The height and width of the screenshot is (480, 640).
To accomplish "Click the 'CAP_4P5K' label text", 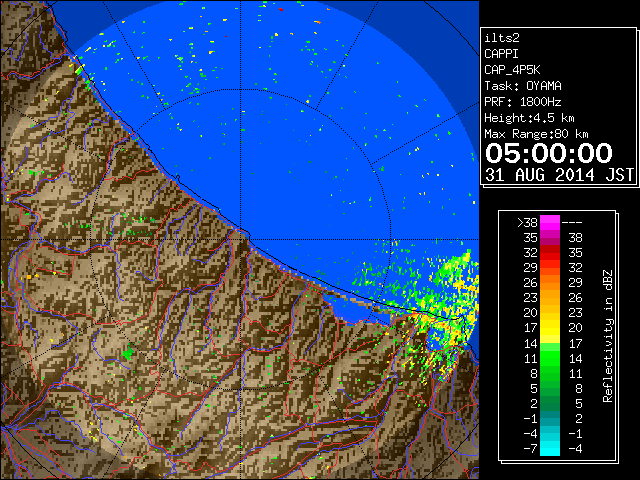I will [x=512, y=70].
